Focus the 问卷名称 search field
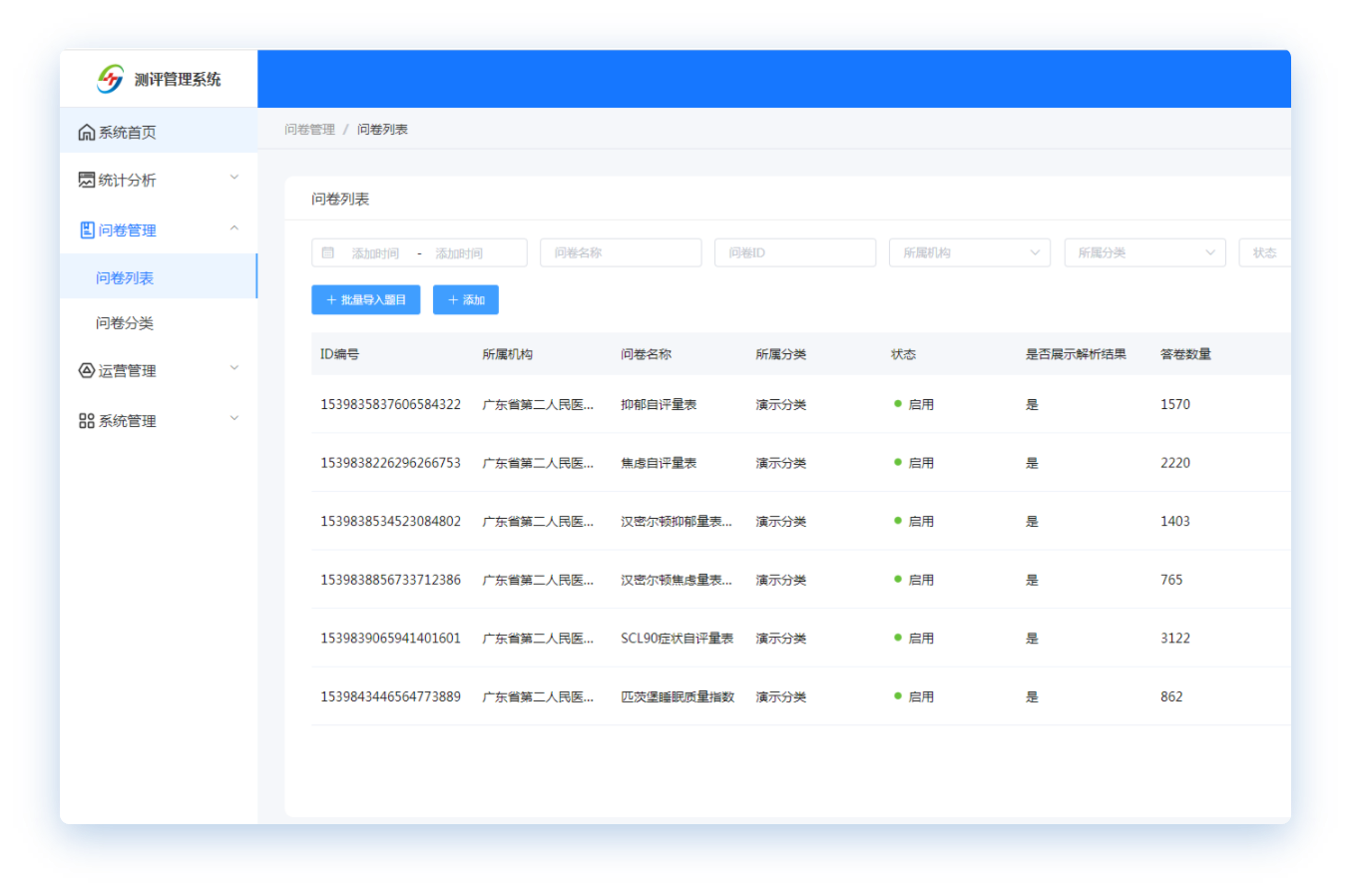1351x896 pixels. 620,253
